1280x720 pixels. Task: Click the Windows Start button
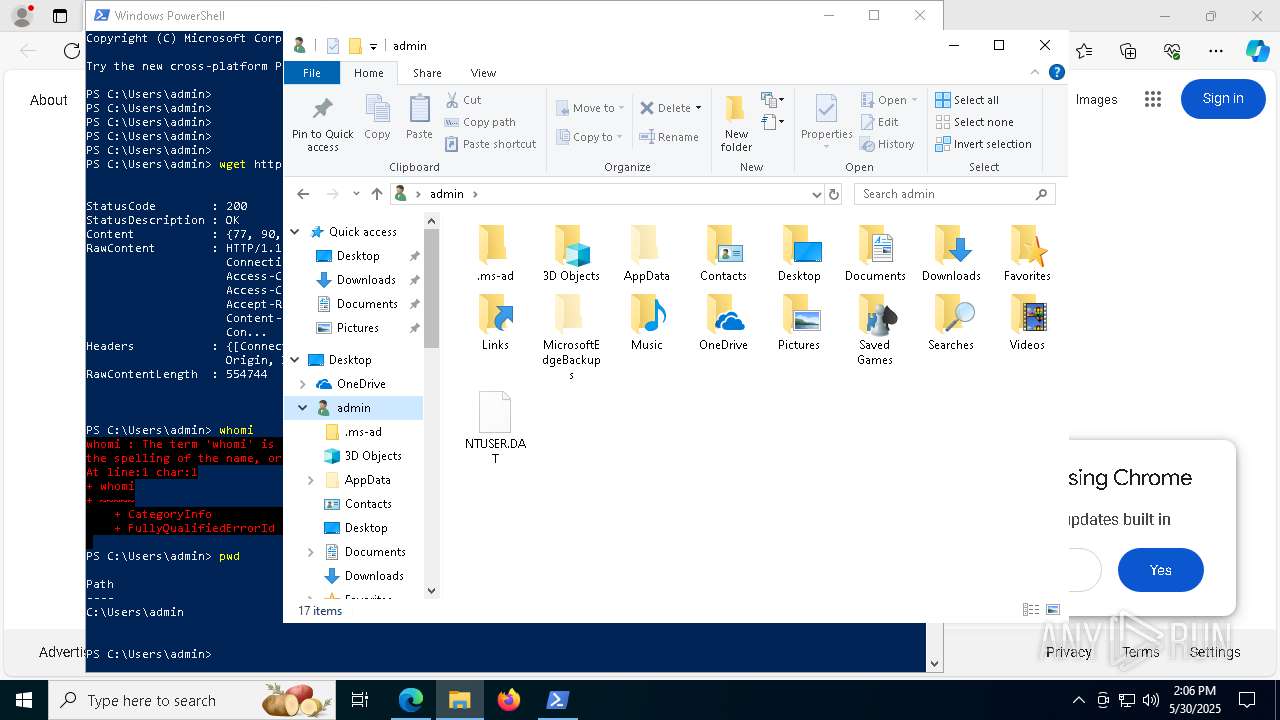tap(24, 700)
